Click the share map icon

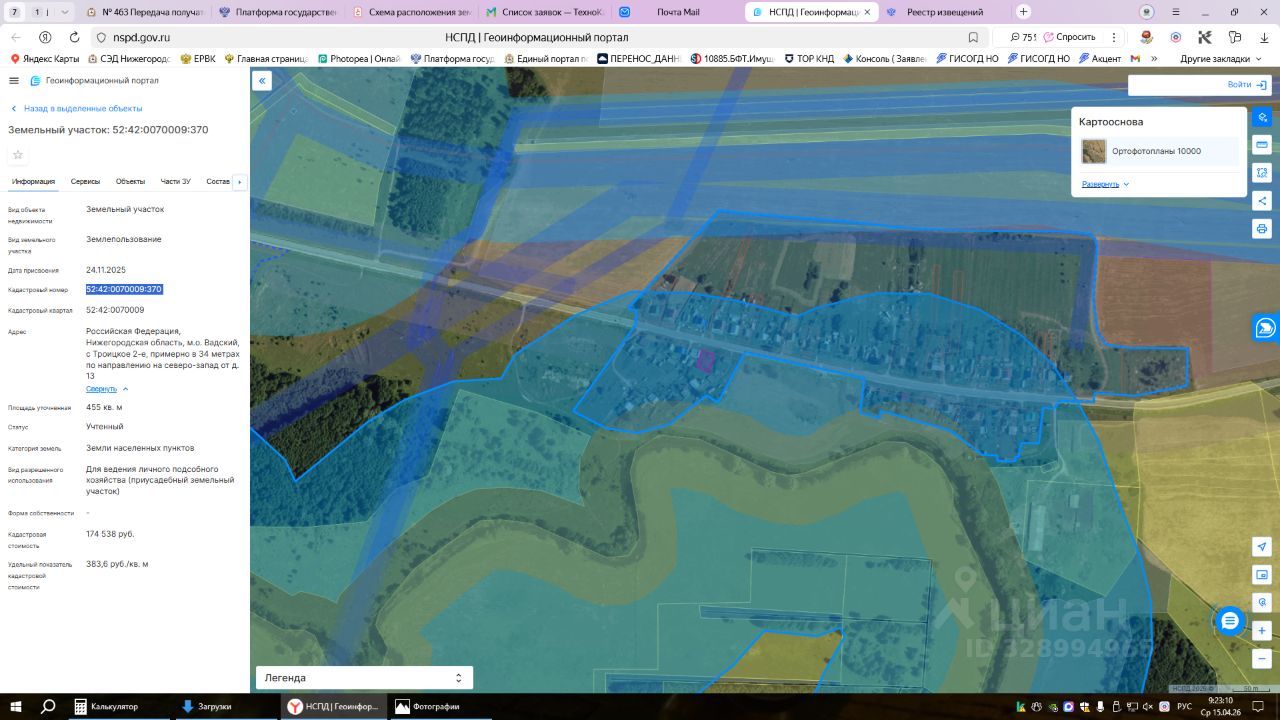pyautogui.click(x=1262, y=201)
